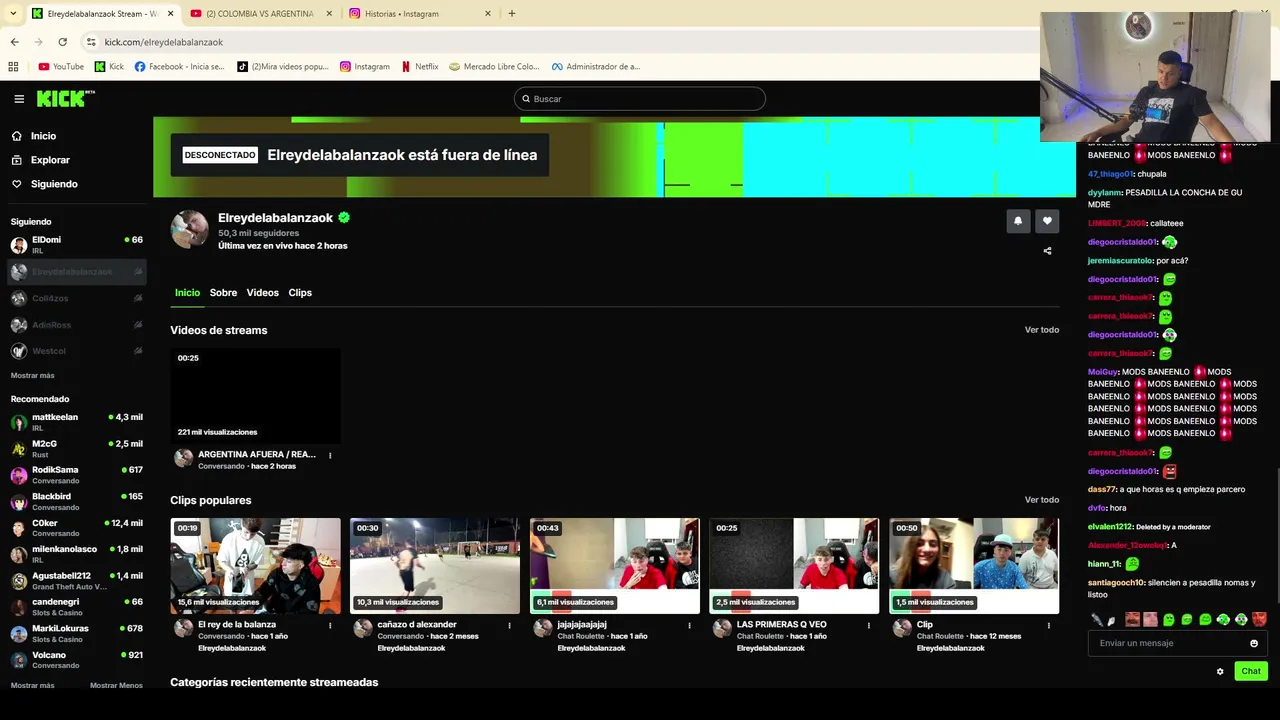Pick the mustache man face emote in quick bar
The height and width of the screenshot is (720, 1280).
pyautogui.click(x=1132, y=620)
